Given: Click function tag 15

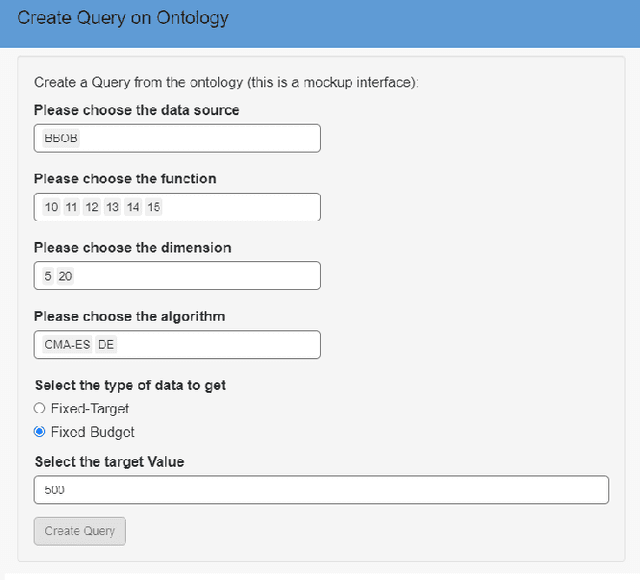Looking at the screenshot, I should pyautogui.click(x=153, y=207).
